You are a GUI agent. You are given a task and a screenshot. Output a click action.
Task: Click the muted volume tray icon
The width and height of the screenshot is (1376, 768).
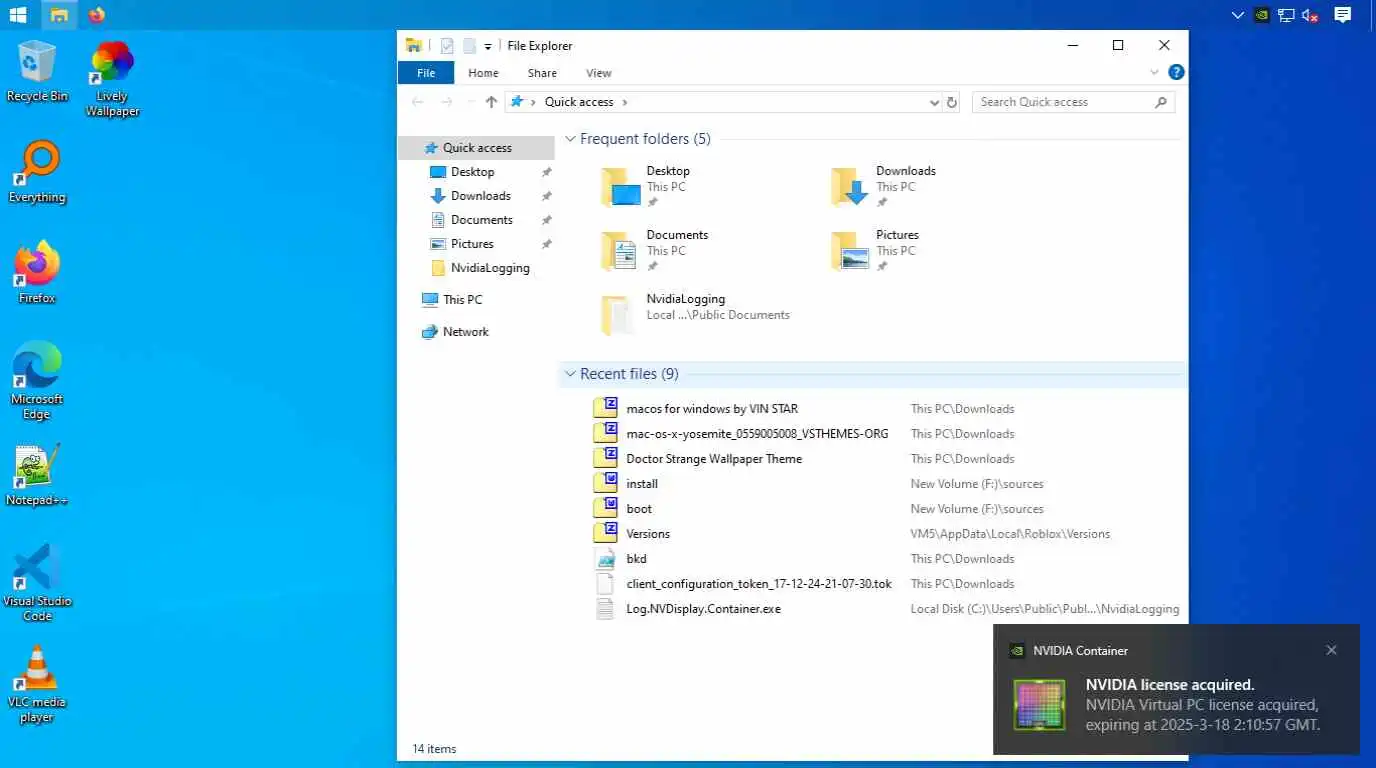click(1310, 15)
